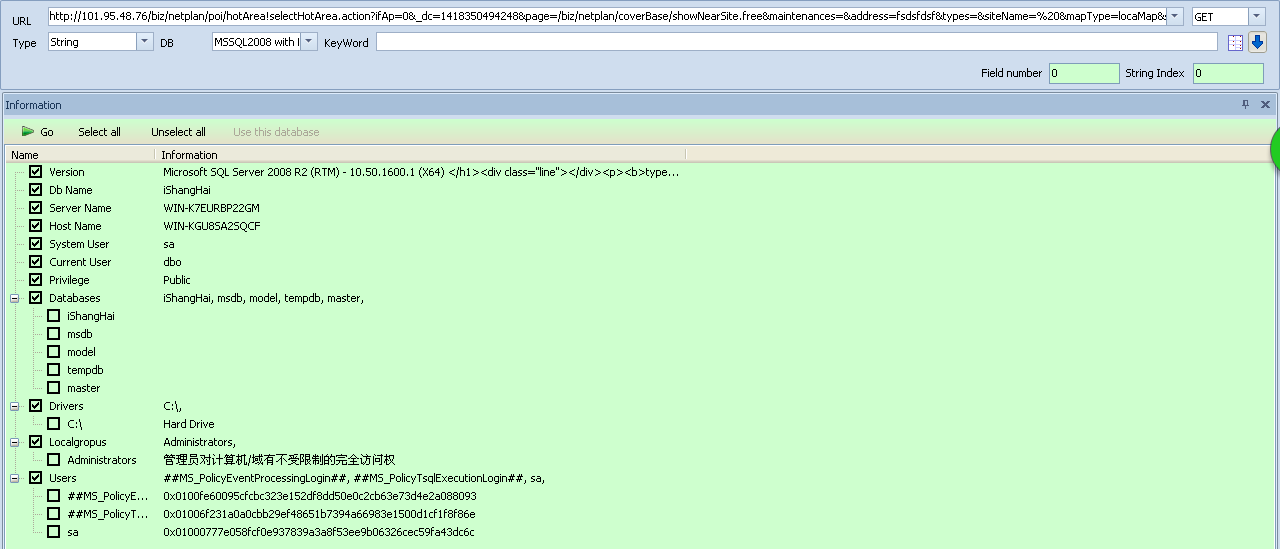Click the Microsoft SQL Server 2008 R2 text
This screenshot has width=1280, height=549.
[x=421, y=172]
